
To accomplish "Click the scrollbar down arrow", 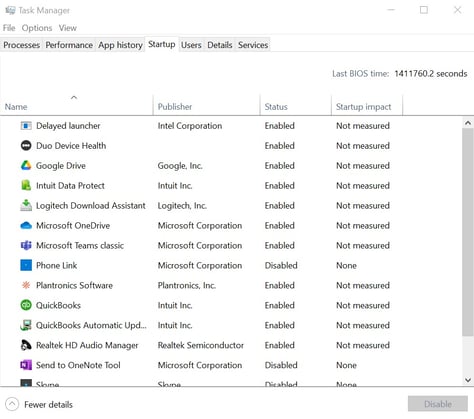I will [468, 380].
